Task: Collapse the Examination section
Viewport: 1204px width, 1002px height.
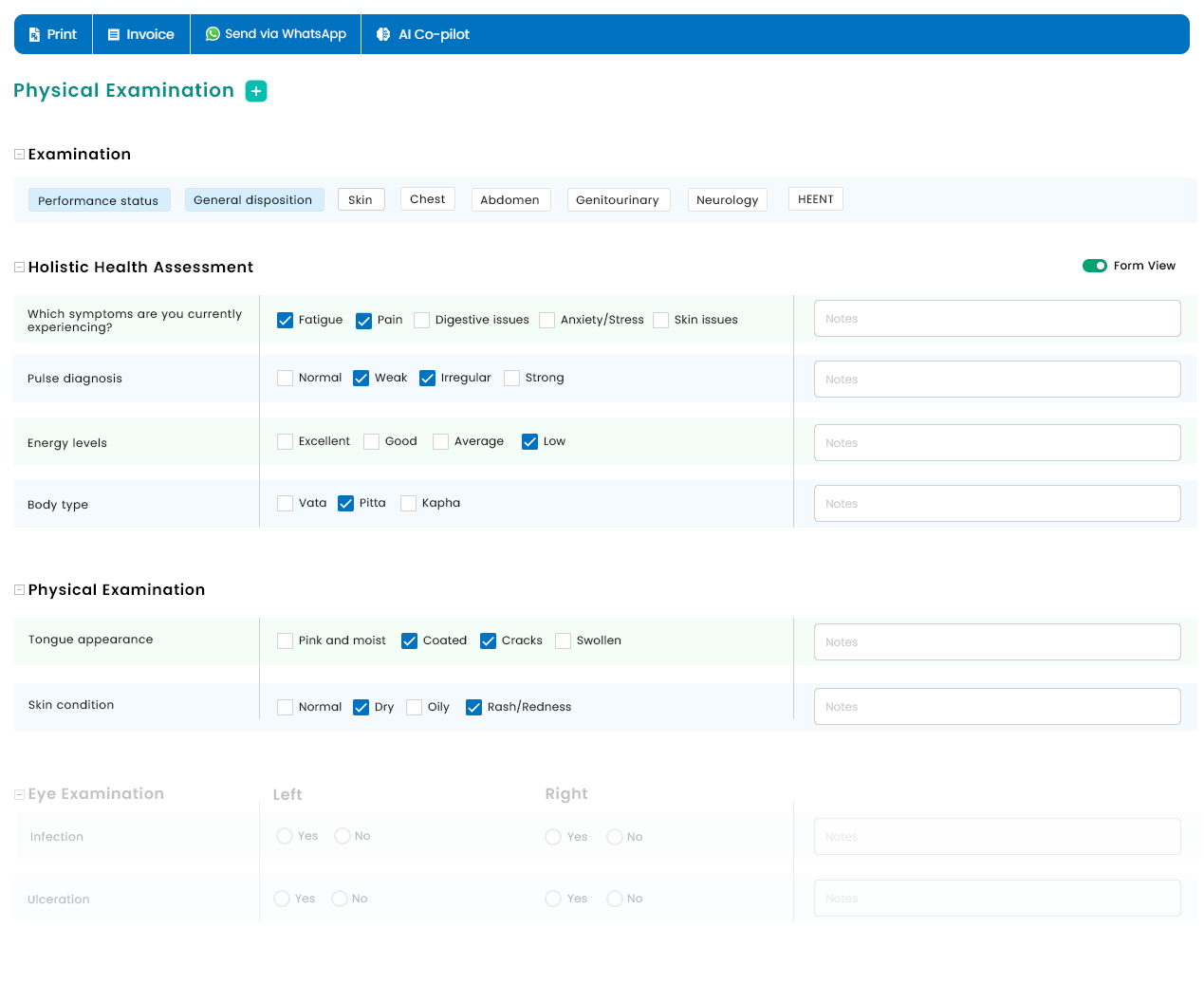Action: coord(19,155)
